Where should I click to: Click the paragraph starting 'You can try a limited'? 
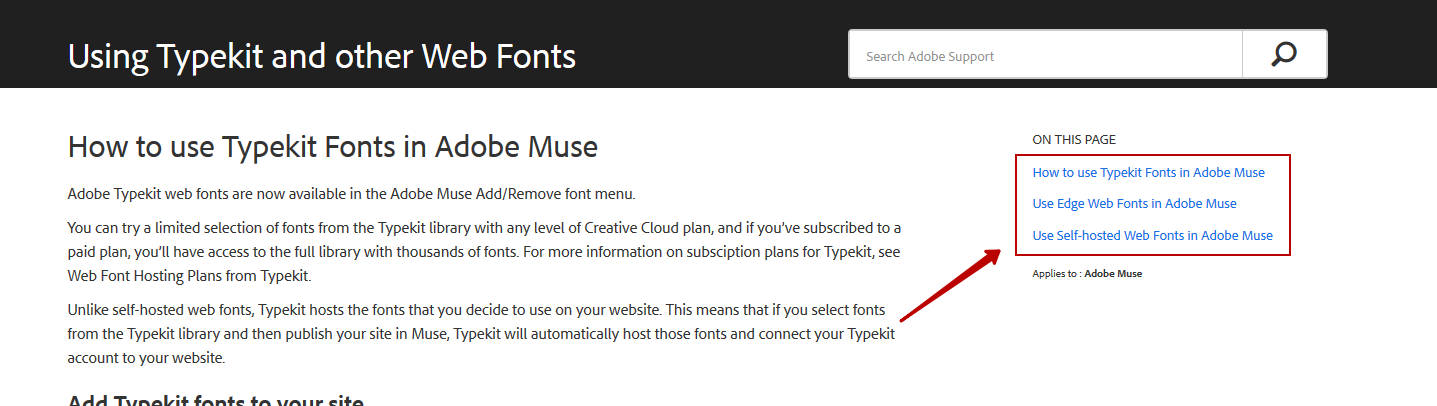click(x=485, y=251)
